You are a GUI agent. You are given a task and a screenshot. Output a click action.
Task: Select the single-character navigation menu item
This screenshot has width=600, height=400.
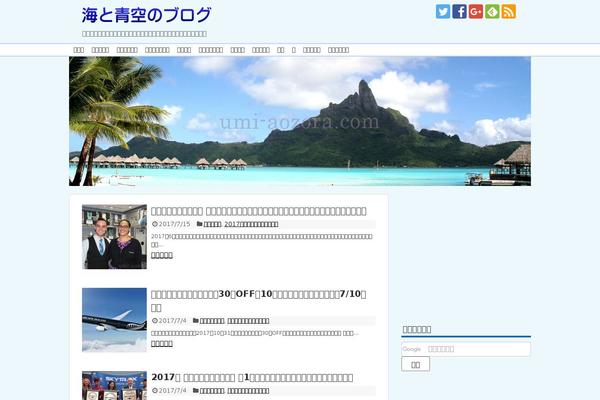tap(293, 50)
